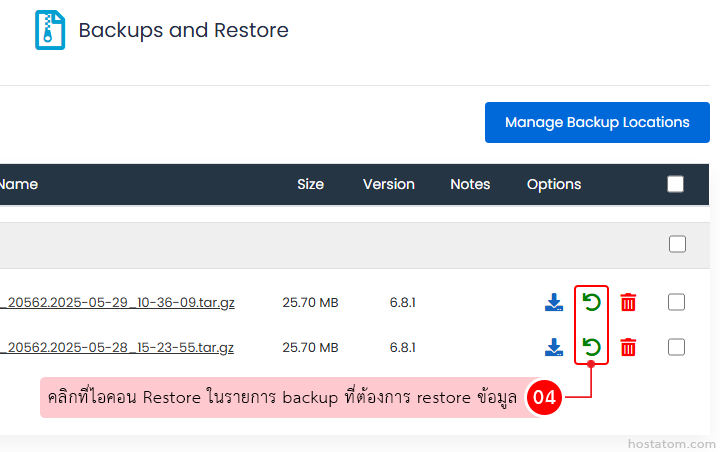The image size is (720, 452).
Task: Click the Backups and Restore page title
Action: click(x=183, y=30)
